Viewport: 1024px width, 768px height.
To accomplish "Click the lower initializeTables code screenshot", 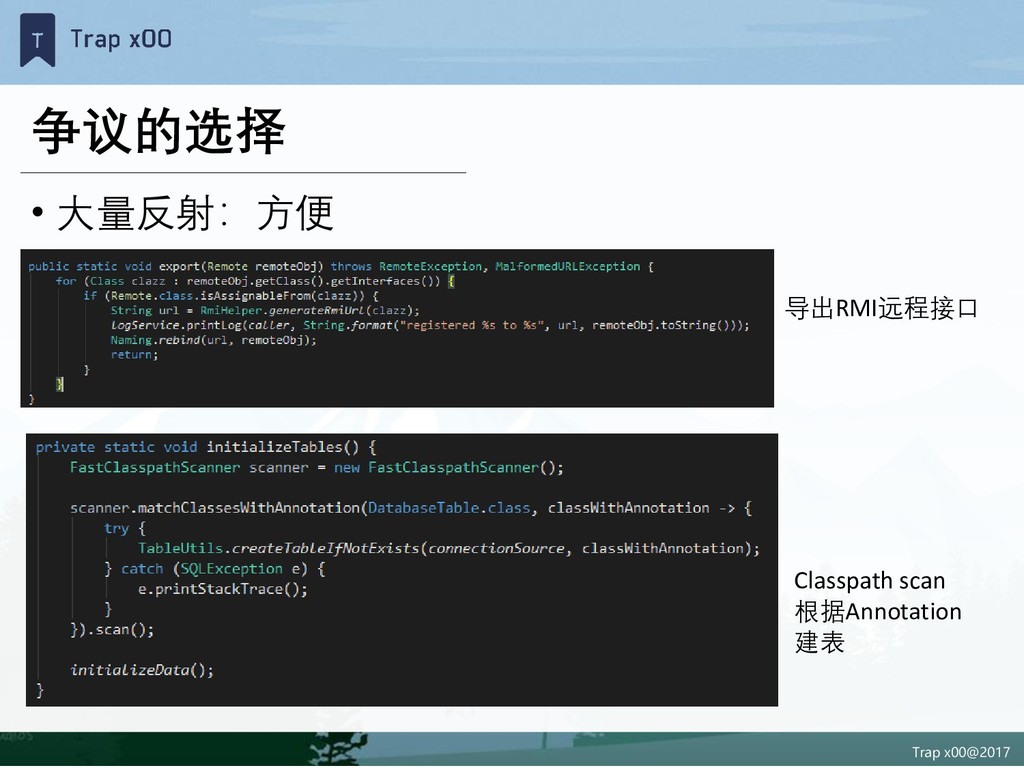I will (402, 569).
